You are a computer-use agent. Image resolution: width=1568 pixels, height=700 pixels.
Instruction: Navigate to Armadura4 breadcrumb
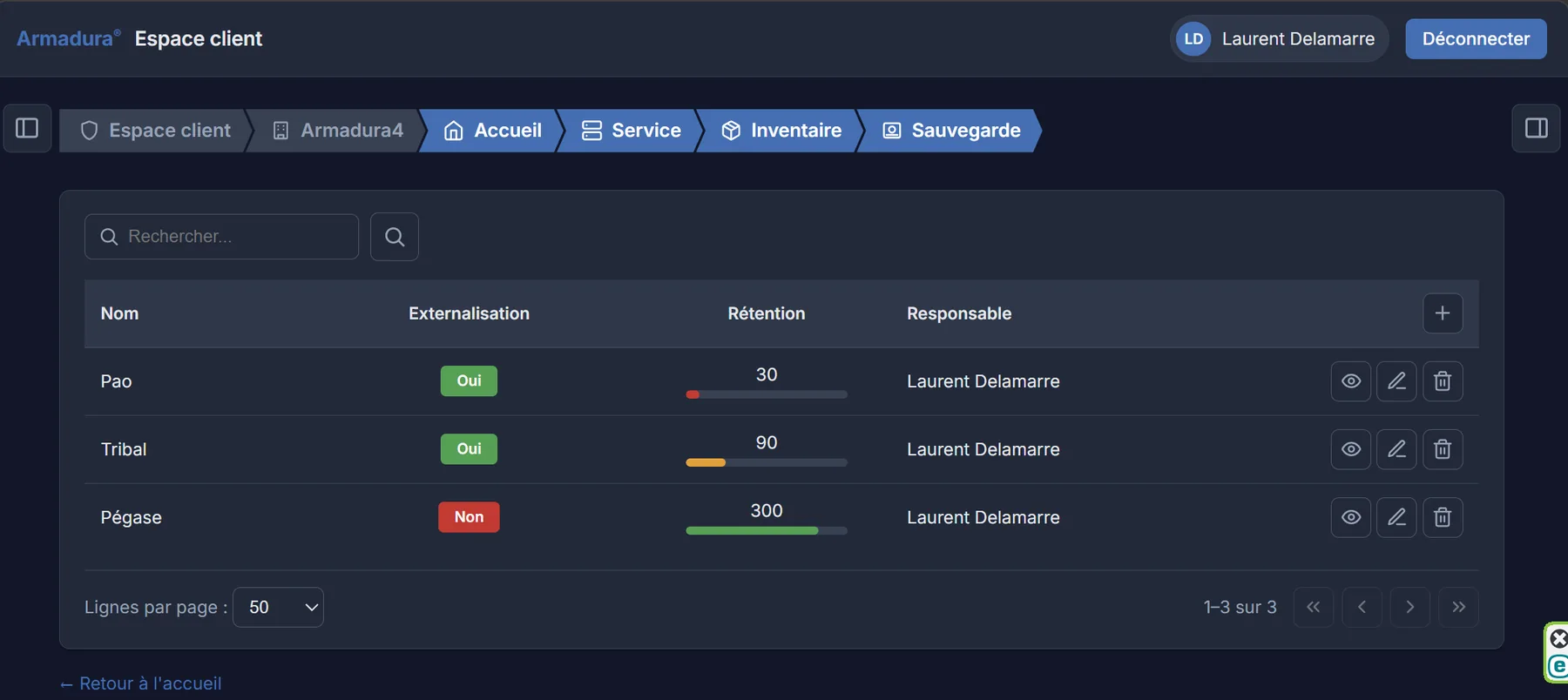pyautogui.click(x=338, y=131)
